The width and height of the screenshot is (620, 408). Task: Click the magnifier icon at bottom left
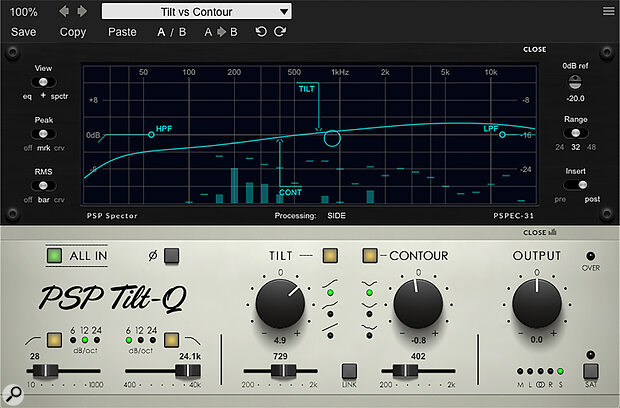pos(13,394)
